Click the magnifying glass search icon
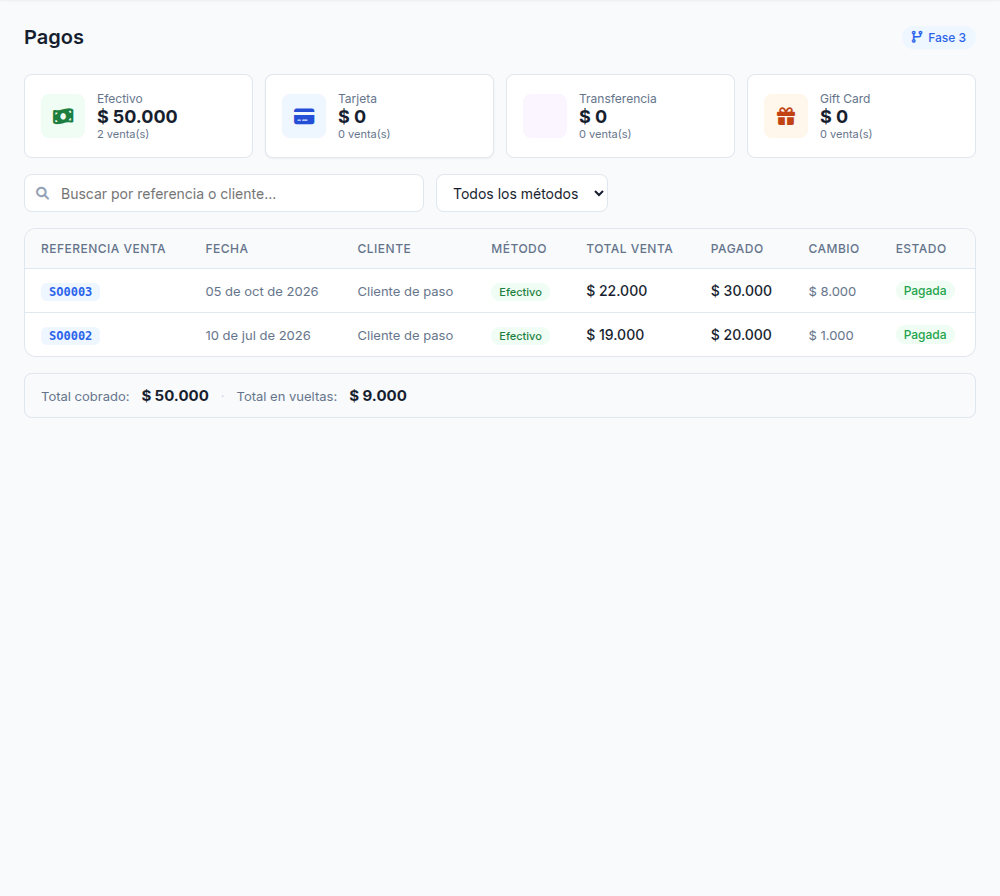The height and width of the screenshot is (896, 1000). 43,193
